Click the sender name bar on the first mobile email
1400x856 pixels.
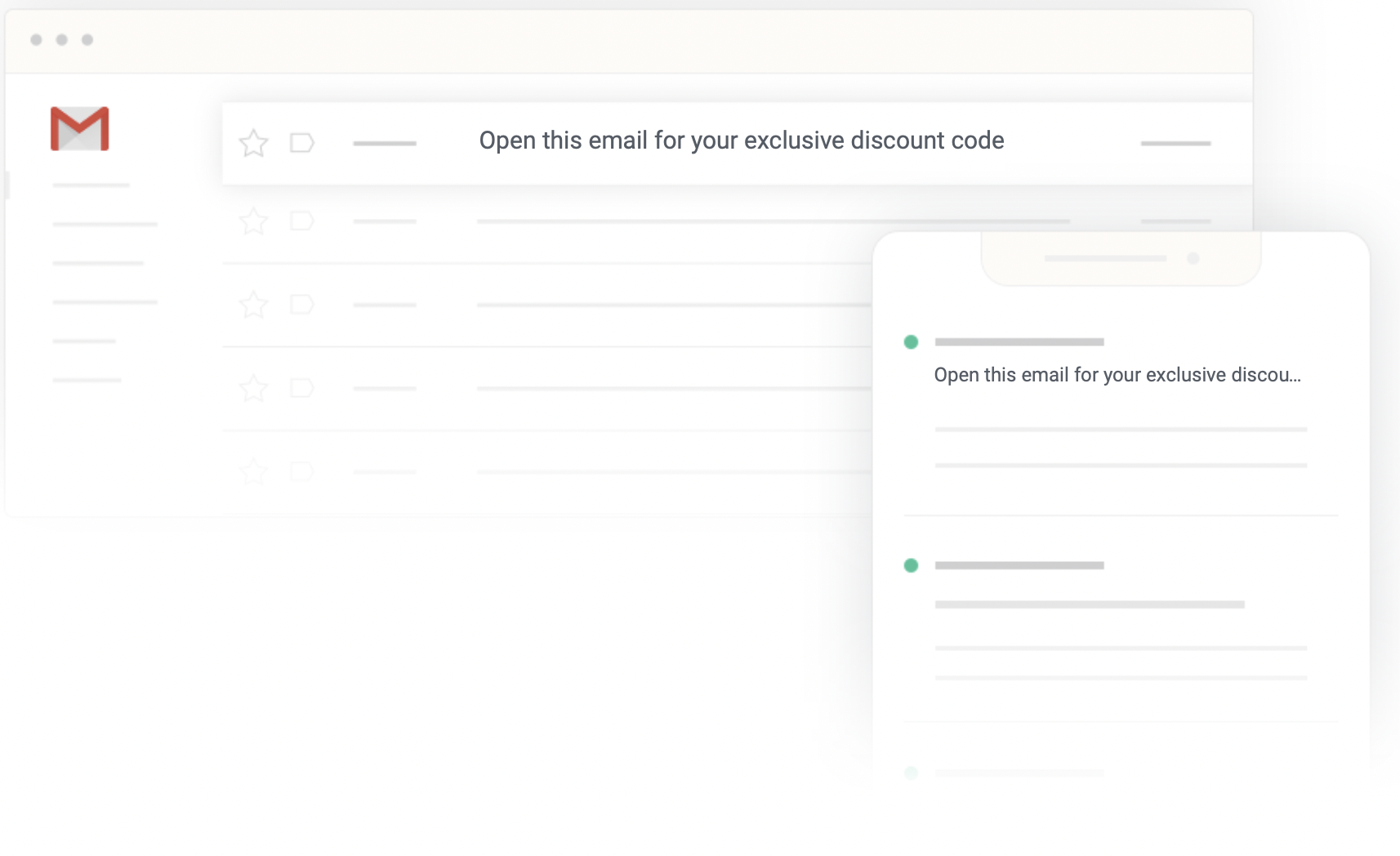click(x=1019, y=342)
